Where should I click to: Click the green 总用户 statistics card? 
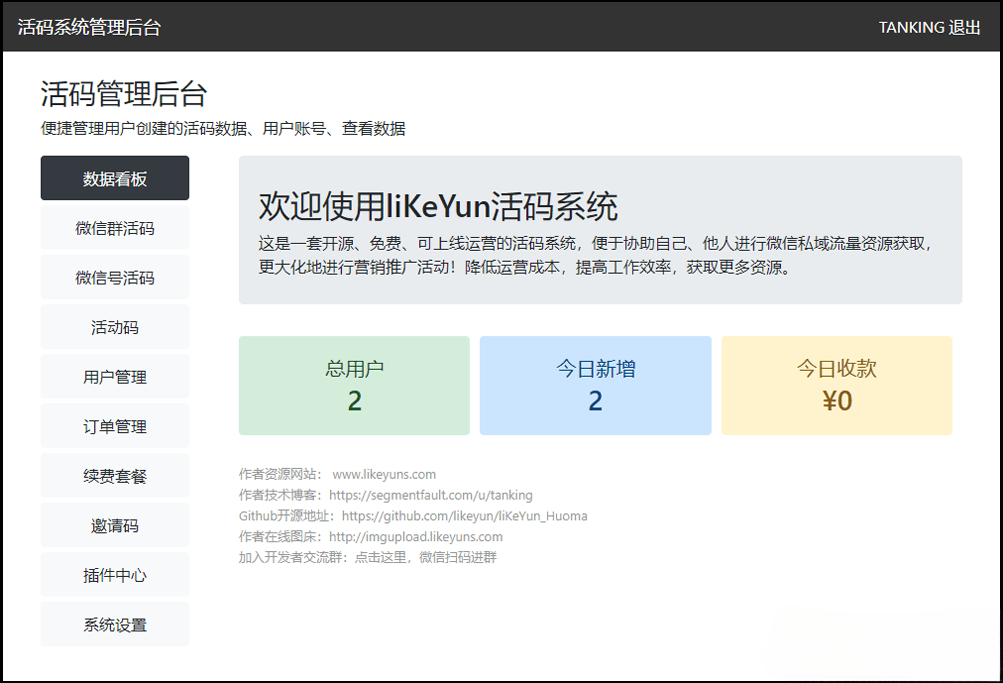[x=353, y=385]
